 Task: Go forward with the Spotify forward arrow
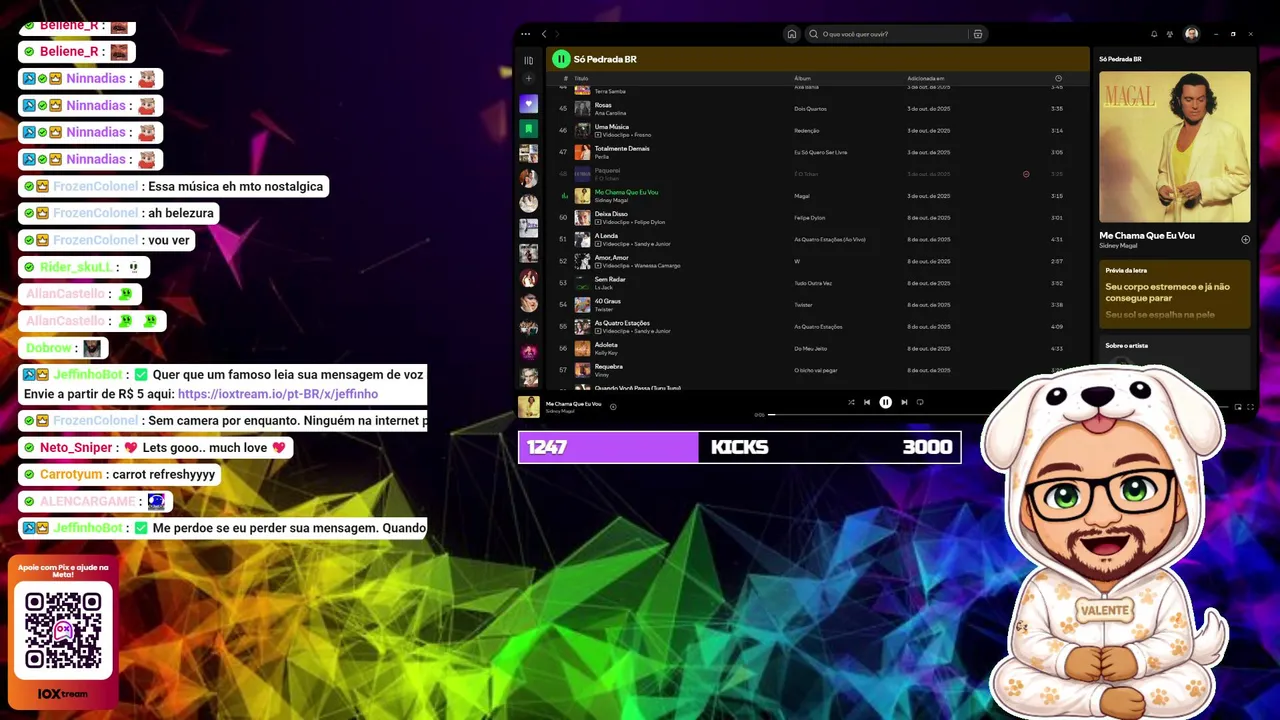(x=557, y=34)
